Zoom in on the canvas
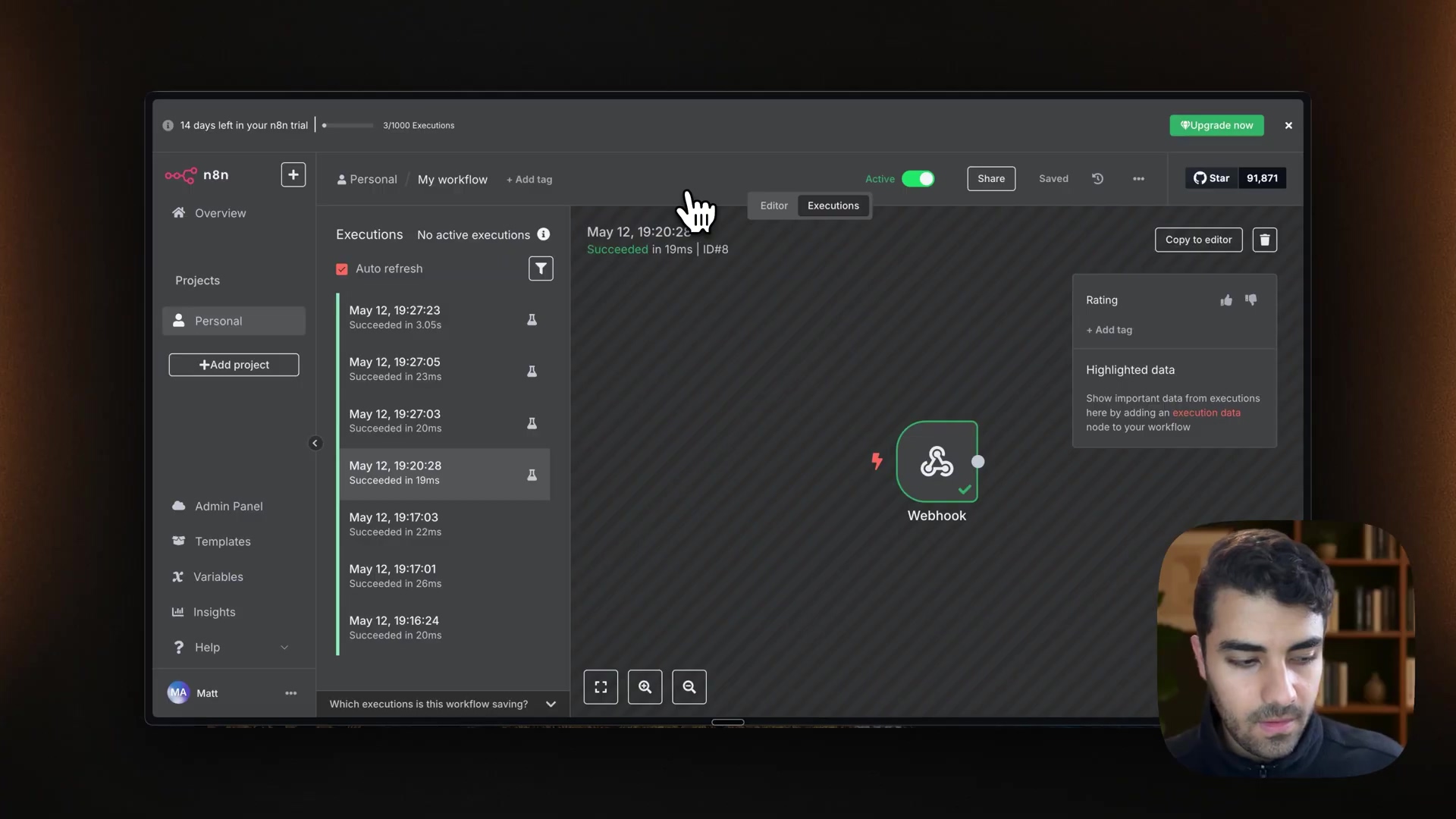Viewport: 1456px width, 819px height. click(645, 687)
